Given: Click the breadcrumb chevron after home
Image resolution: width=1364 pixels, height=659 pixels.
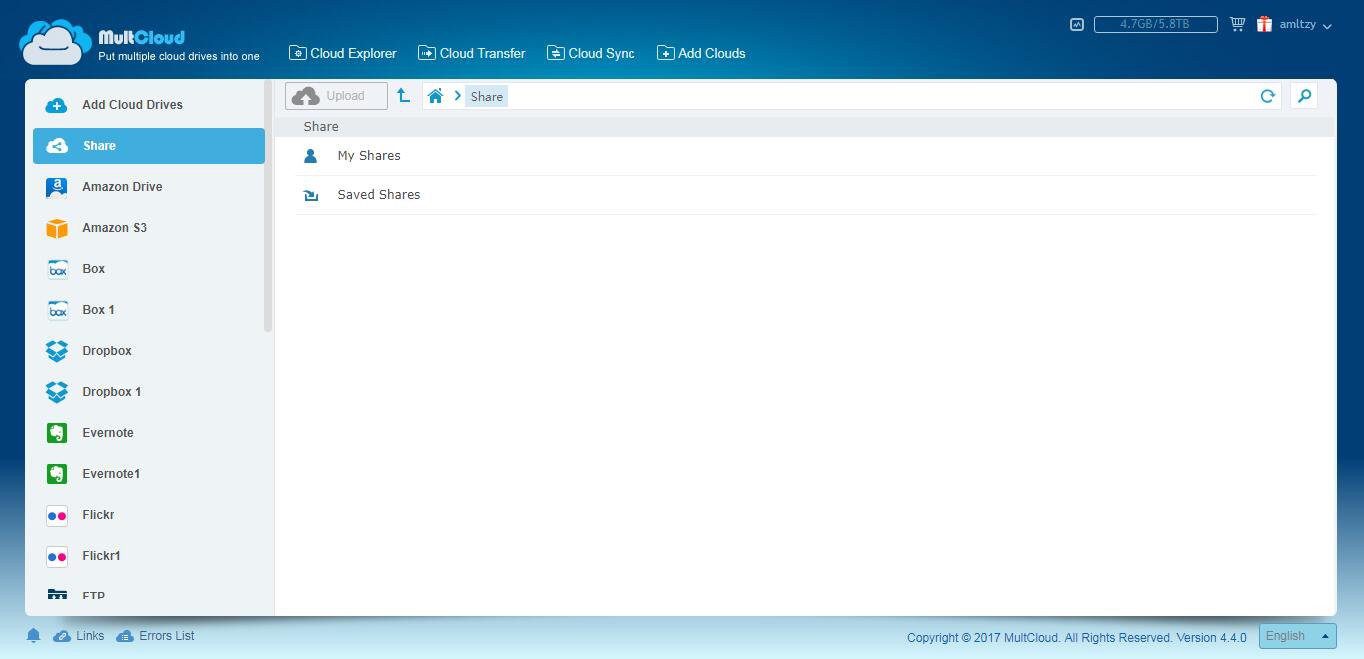Looking at the screenshot, I should pyautogui.click(x=457, y=96).
